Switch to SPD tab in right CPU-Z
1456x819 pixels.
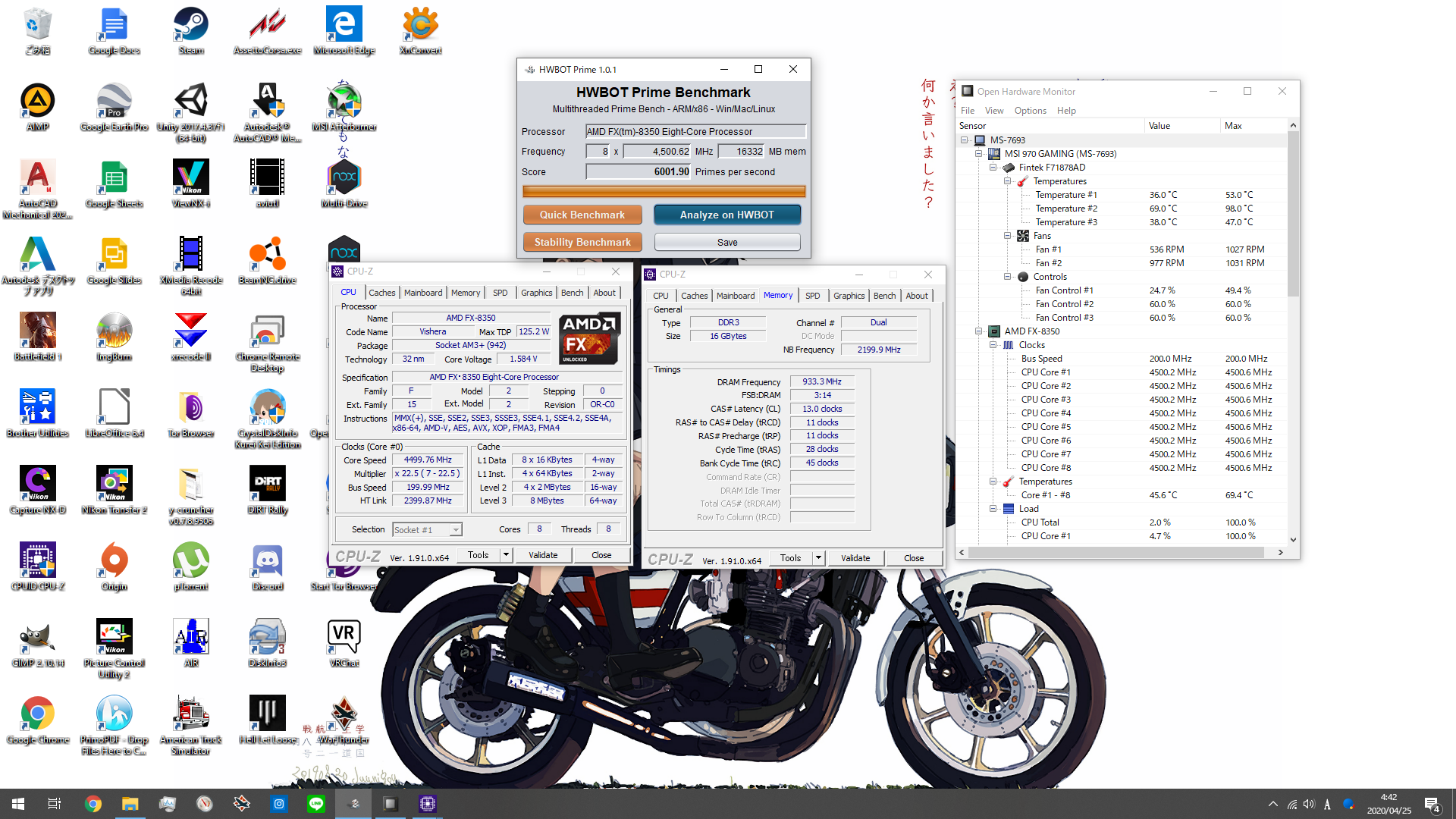(812, 296)
